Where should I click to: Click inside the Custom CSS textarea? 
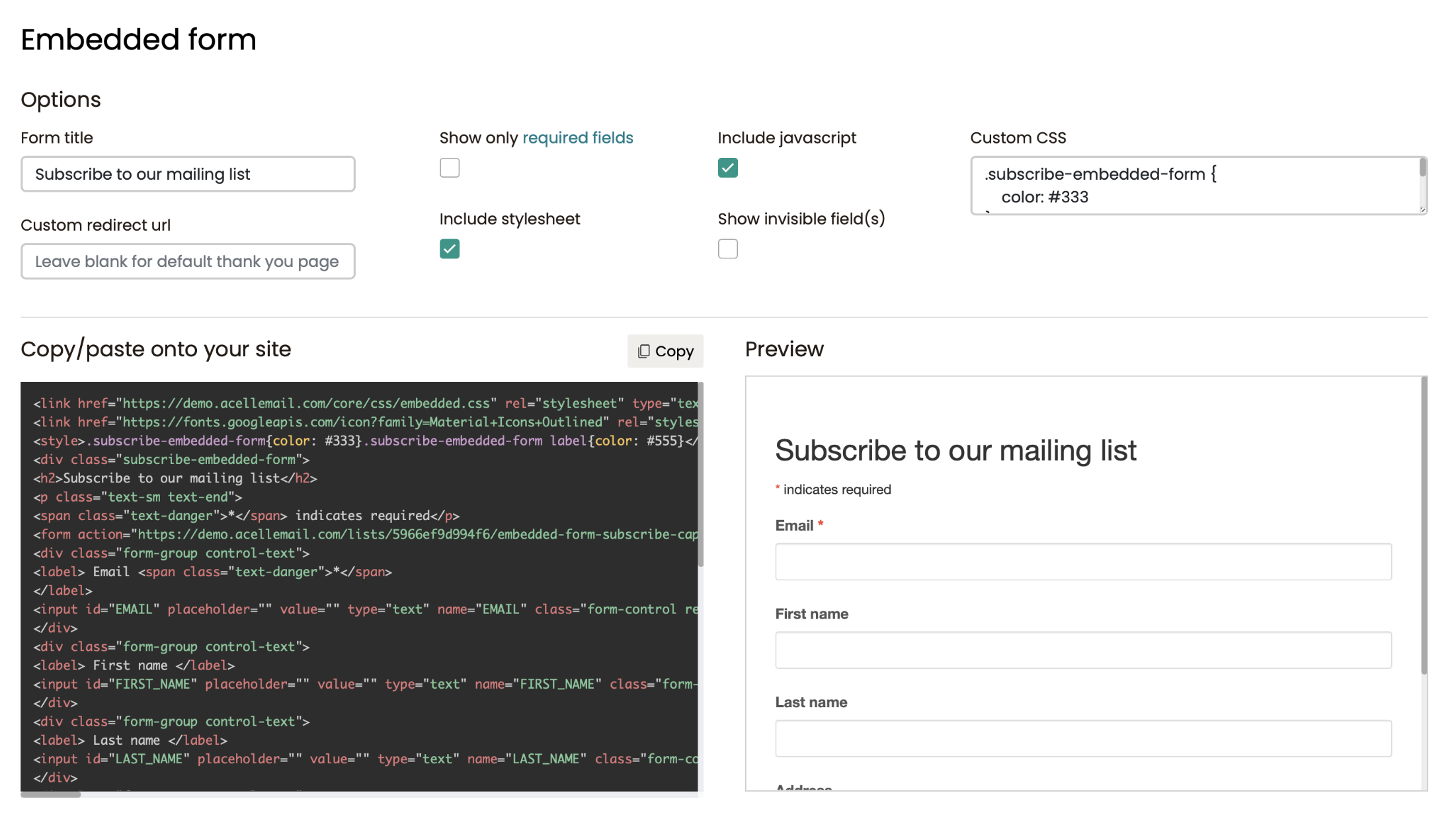[x=1190, y=185]
